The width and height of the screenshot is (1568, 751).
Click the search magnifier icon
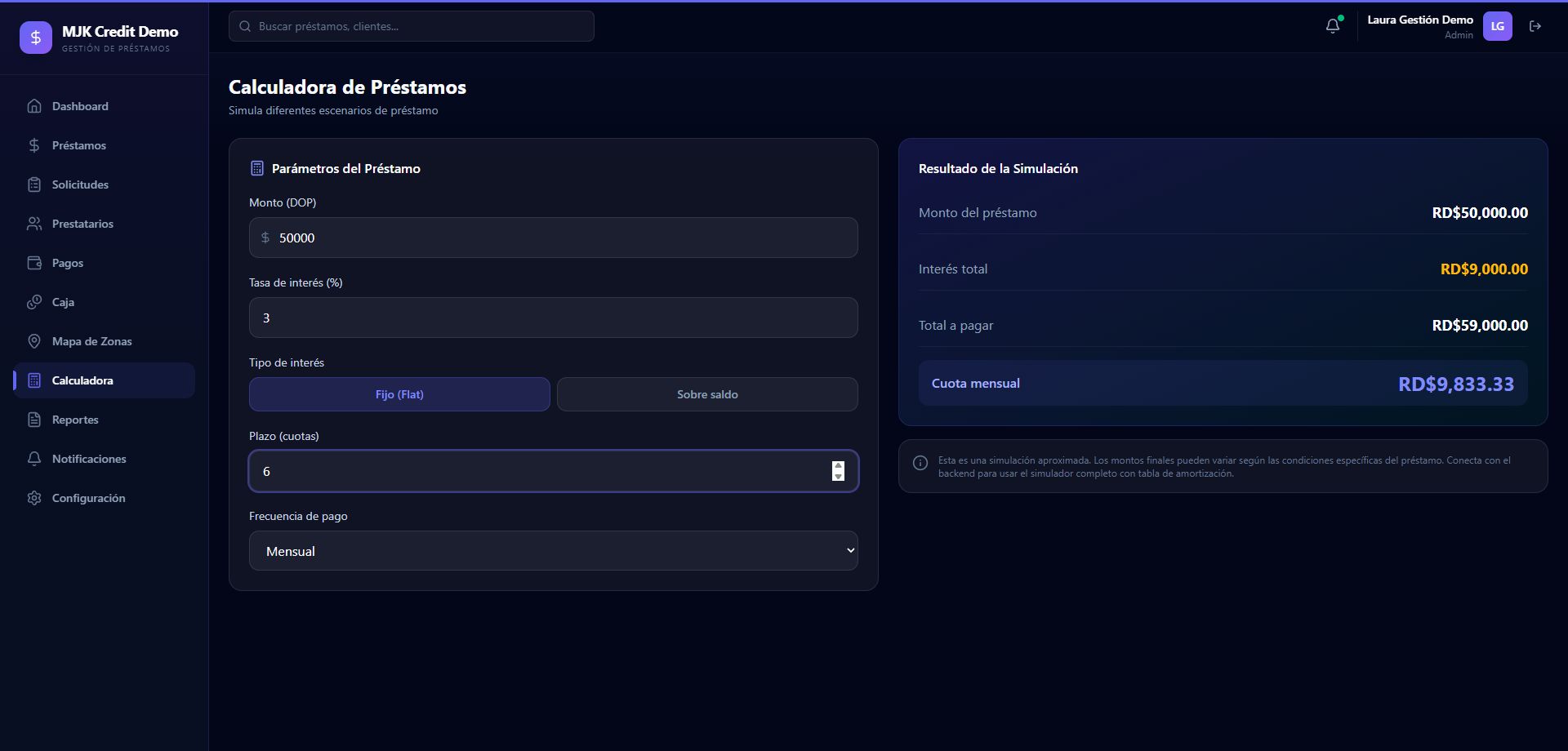(x=245, y=26)
